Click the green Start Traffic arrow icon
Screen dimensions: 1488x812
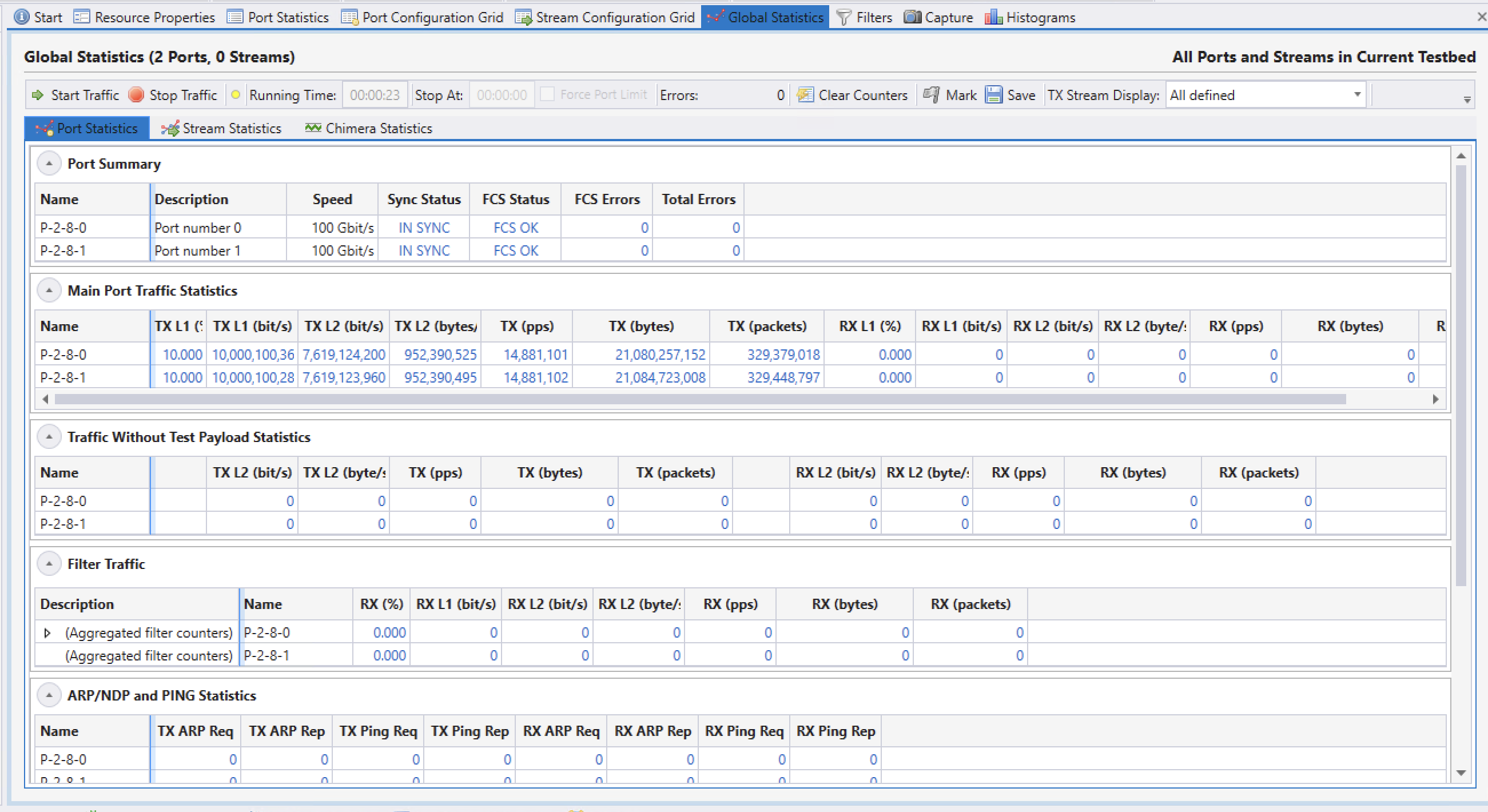coord(38,95)
